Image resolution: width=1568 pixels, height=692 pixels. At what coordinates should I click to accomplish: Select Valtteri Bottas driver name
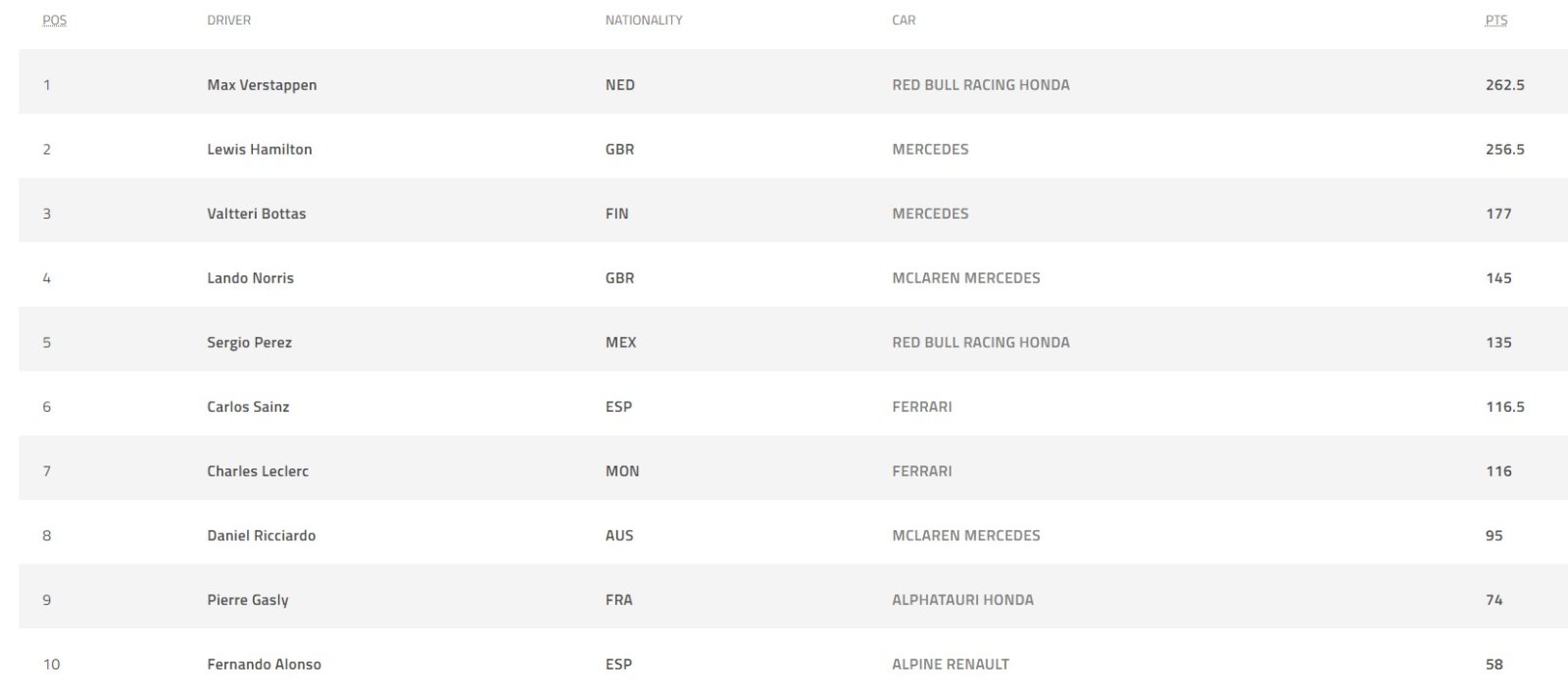[257, 214]
